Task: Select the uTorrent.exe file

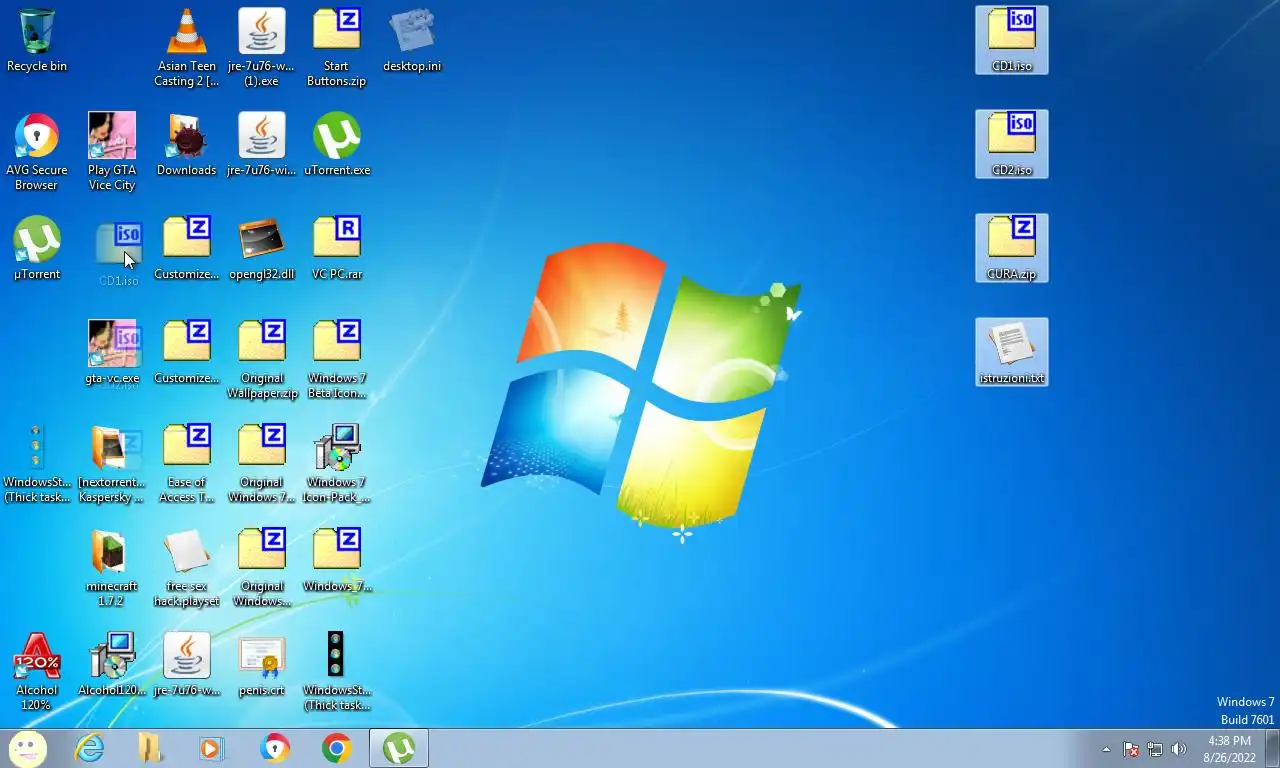Action: [x=337, y=144]
